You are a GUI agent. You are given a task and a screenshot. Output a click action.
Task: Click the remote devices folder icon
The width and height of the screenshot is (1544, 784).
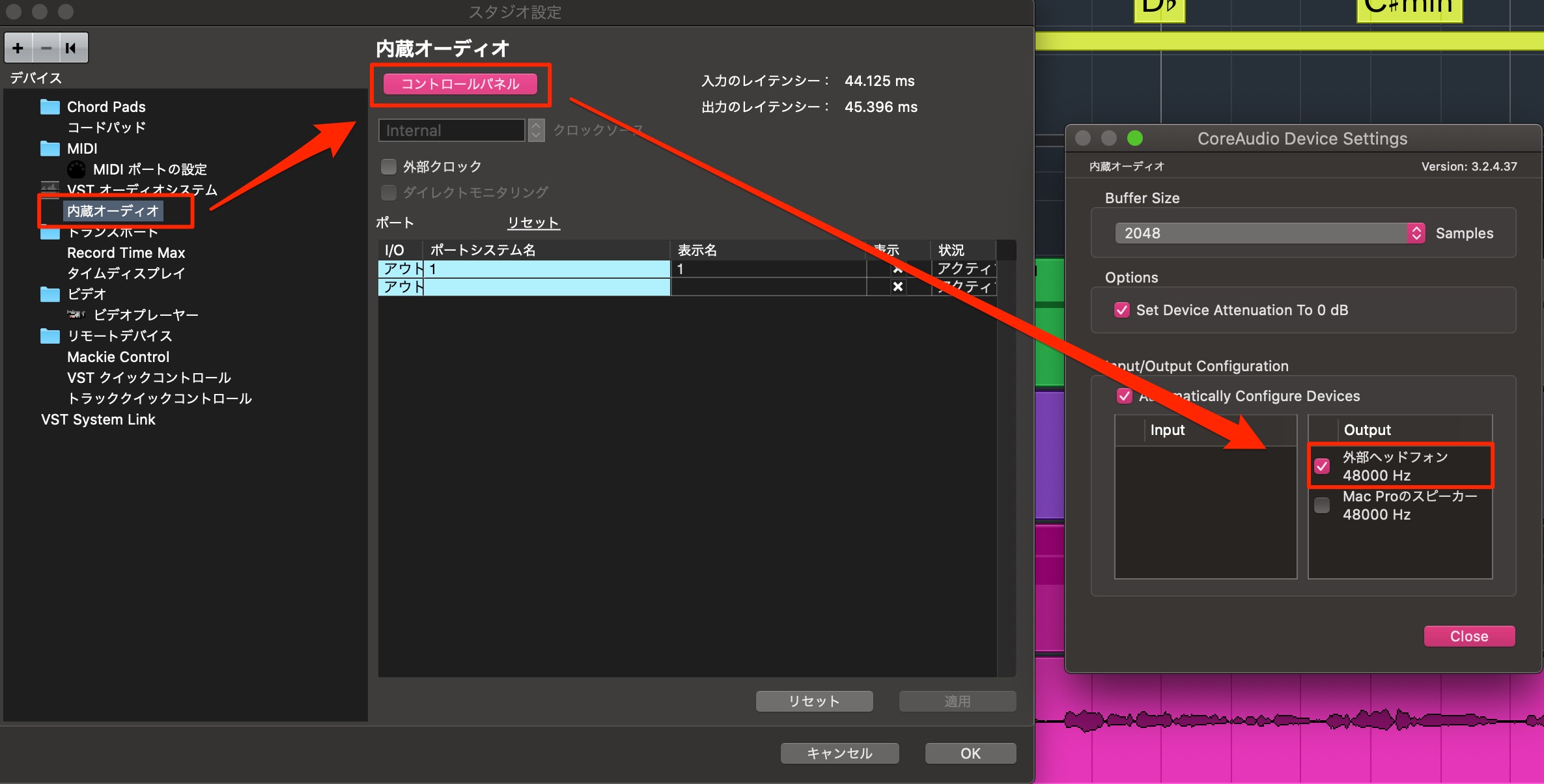click(x=50, y=336)
